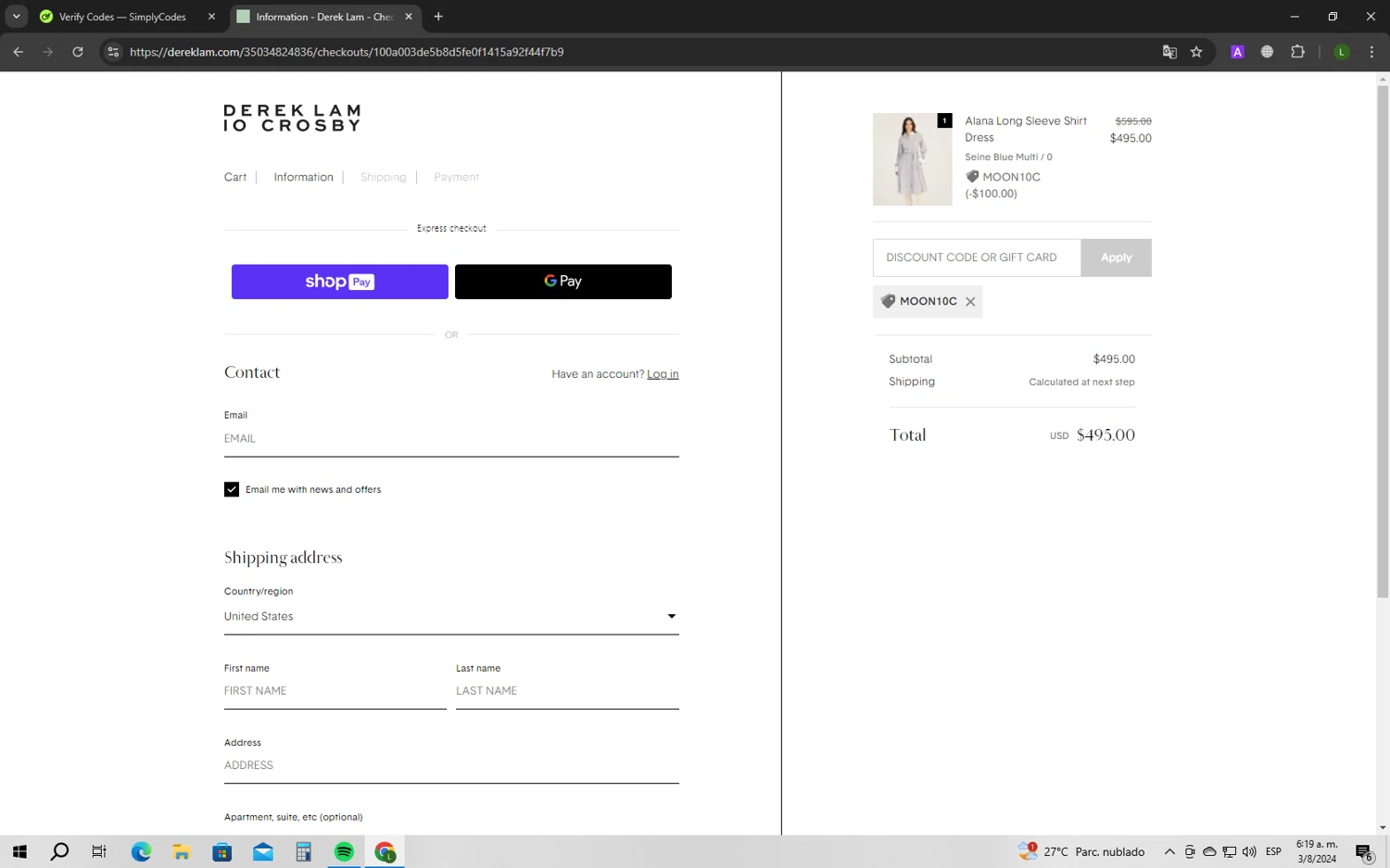Image resolution: width=1390 pixels, height=868 pixels.
Task: Open a new browser tab
Action: point(438,17)
